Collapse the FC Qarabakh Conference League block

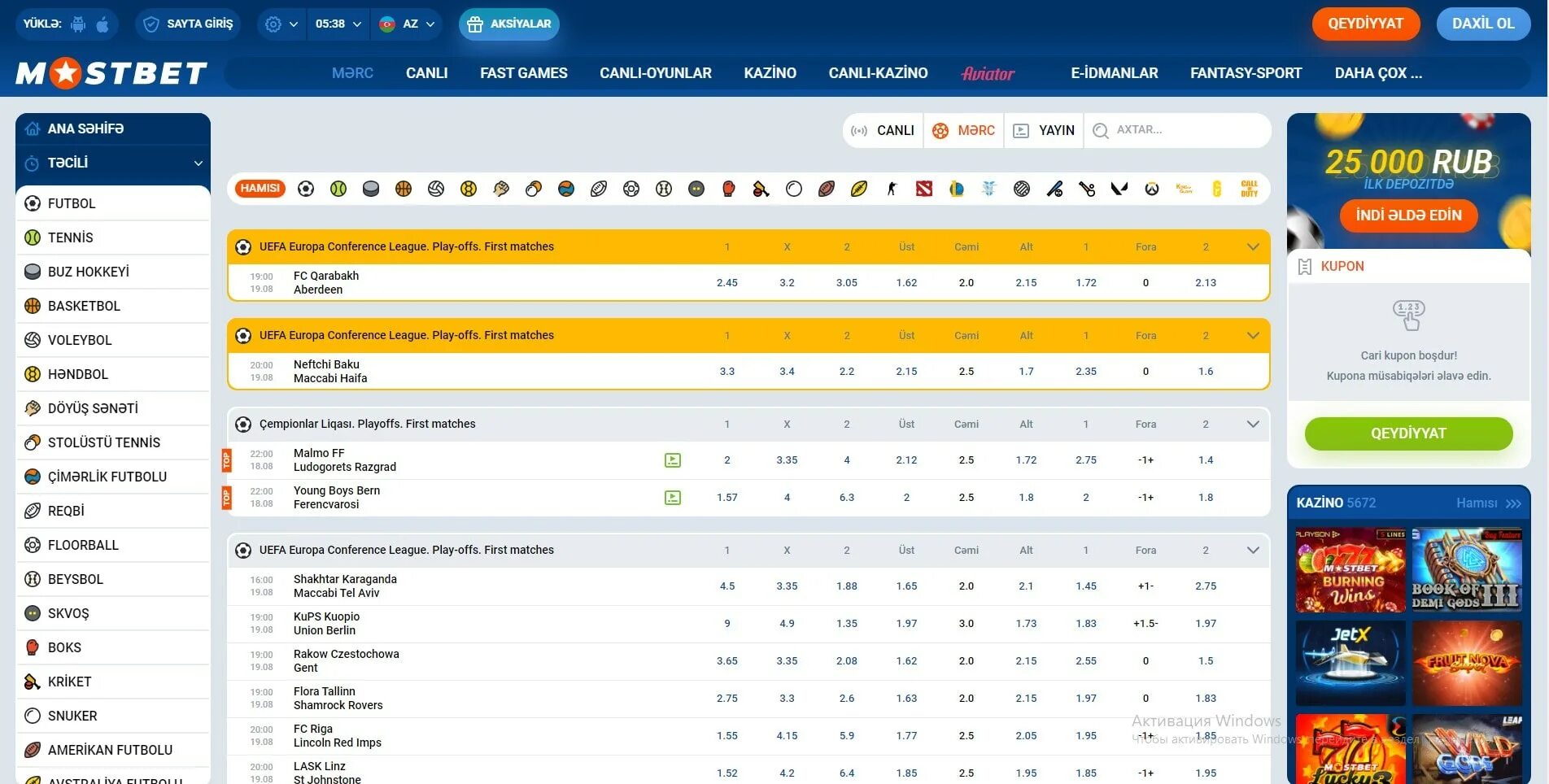point(1253,246)
